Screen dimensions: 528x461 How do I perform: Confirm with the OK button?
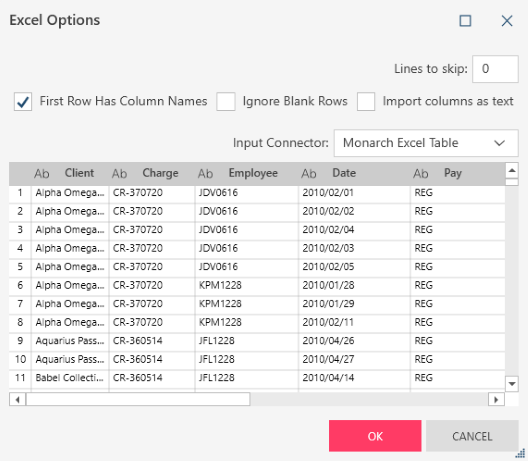(375, 436)
